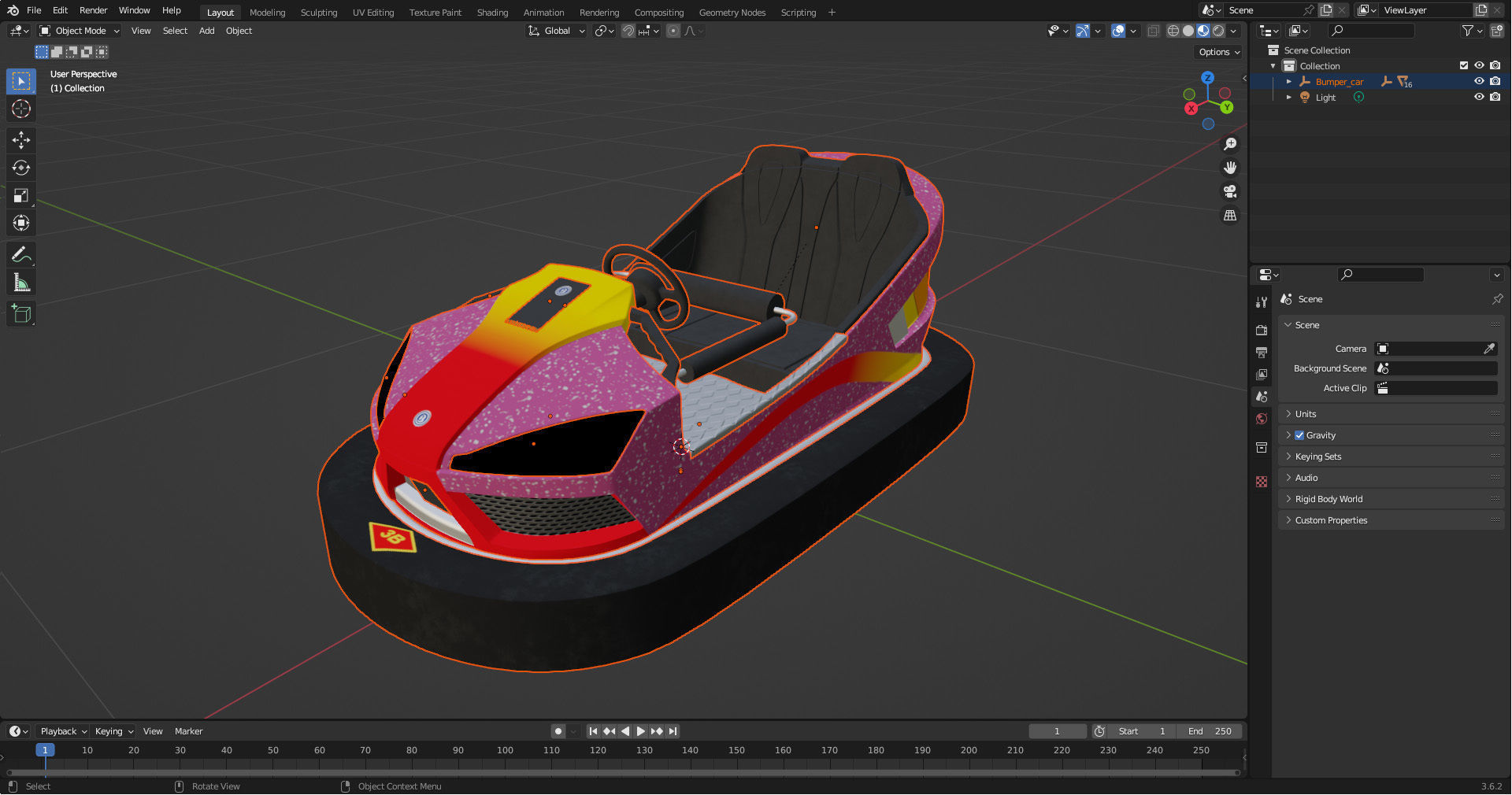Pin the Scene properties panel
The height and width of the screenshot is (795, 1512).
tap(1497, 299)
